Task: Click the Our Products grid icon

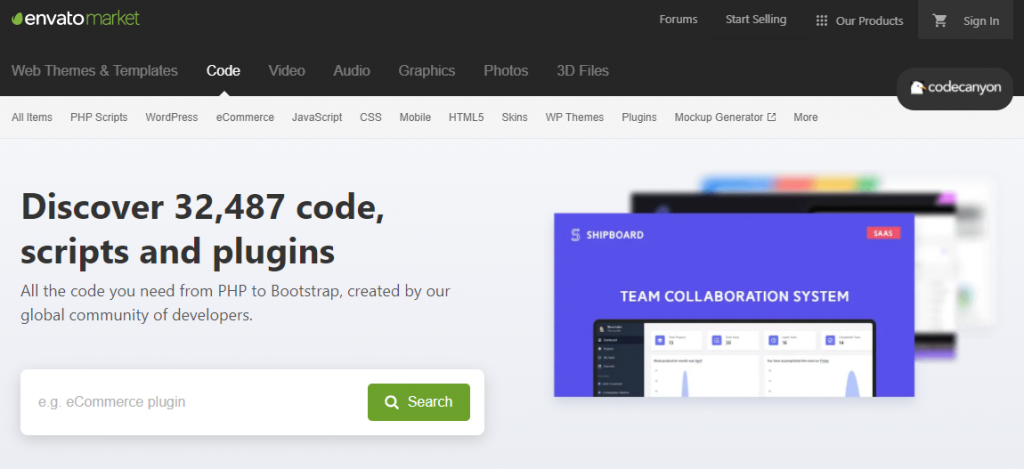Action: [x=822, y=21]
